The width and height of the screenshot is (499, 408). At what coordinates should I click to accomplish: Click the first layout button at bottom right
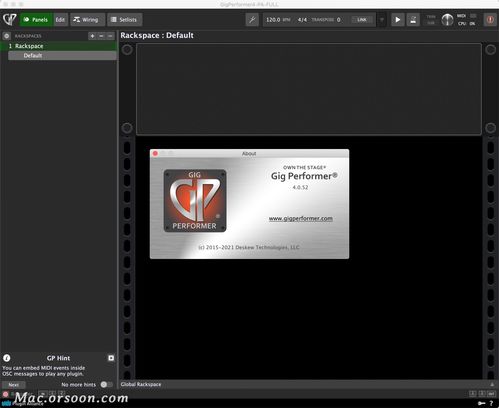pos(473,394)
